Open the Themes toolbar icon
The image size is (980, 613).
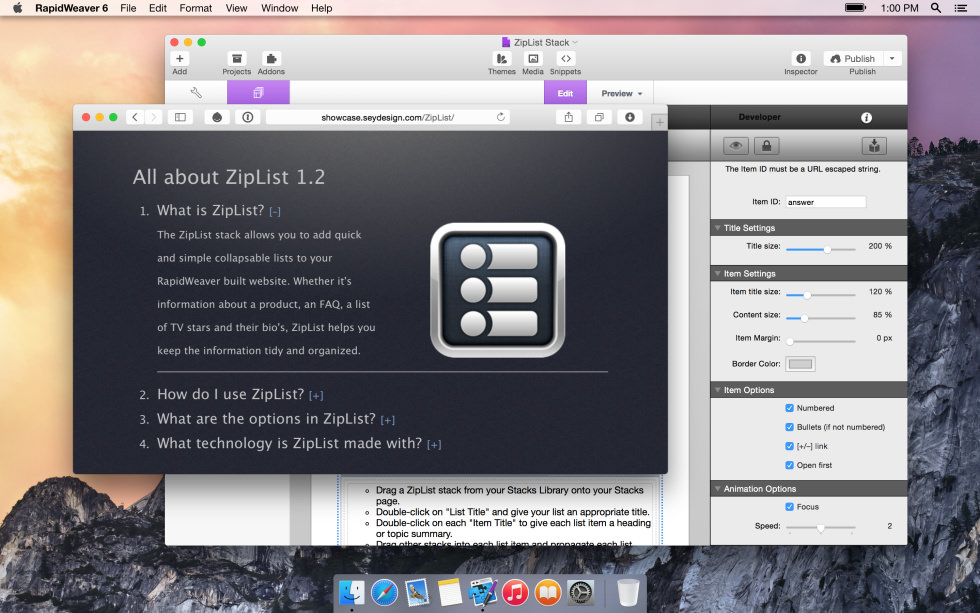502,59
